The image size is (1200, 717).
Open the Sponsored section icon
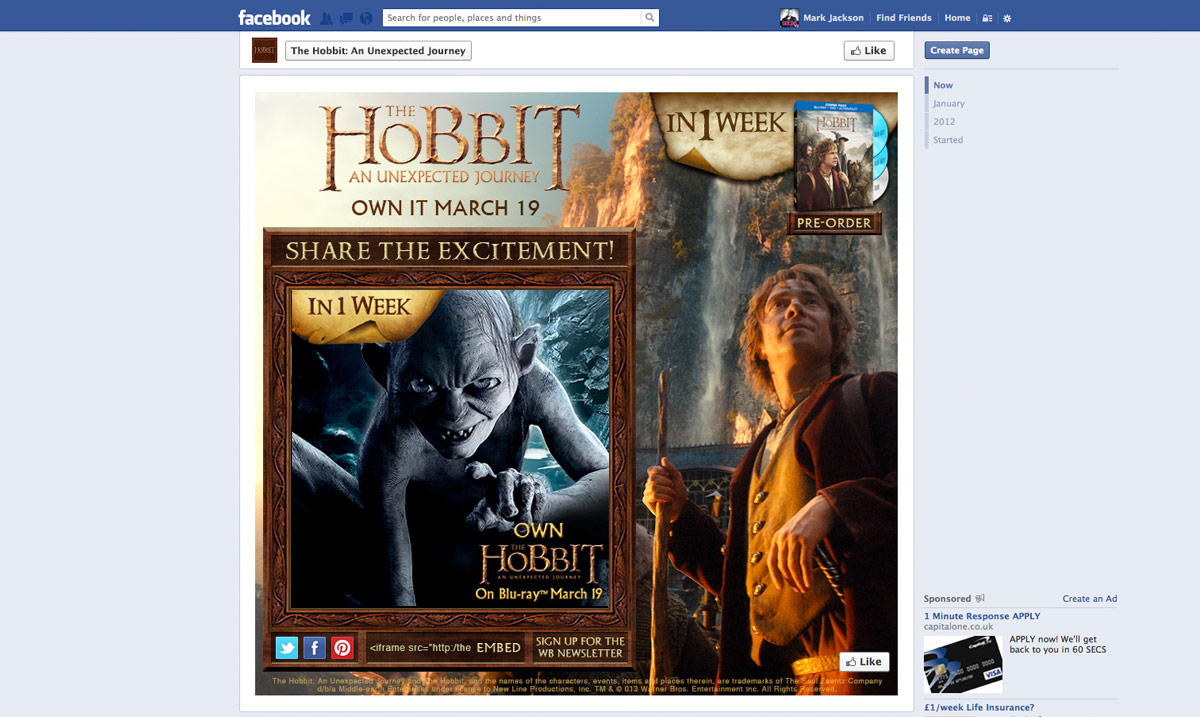coord(980,599)
